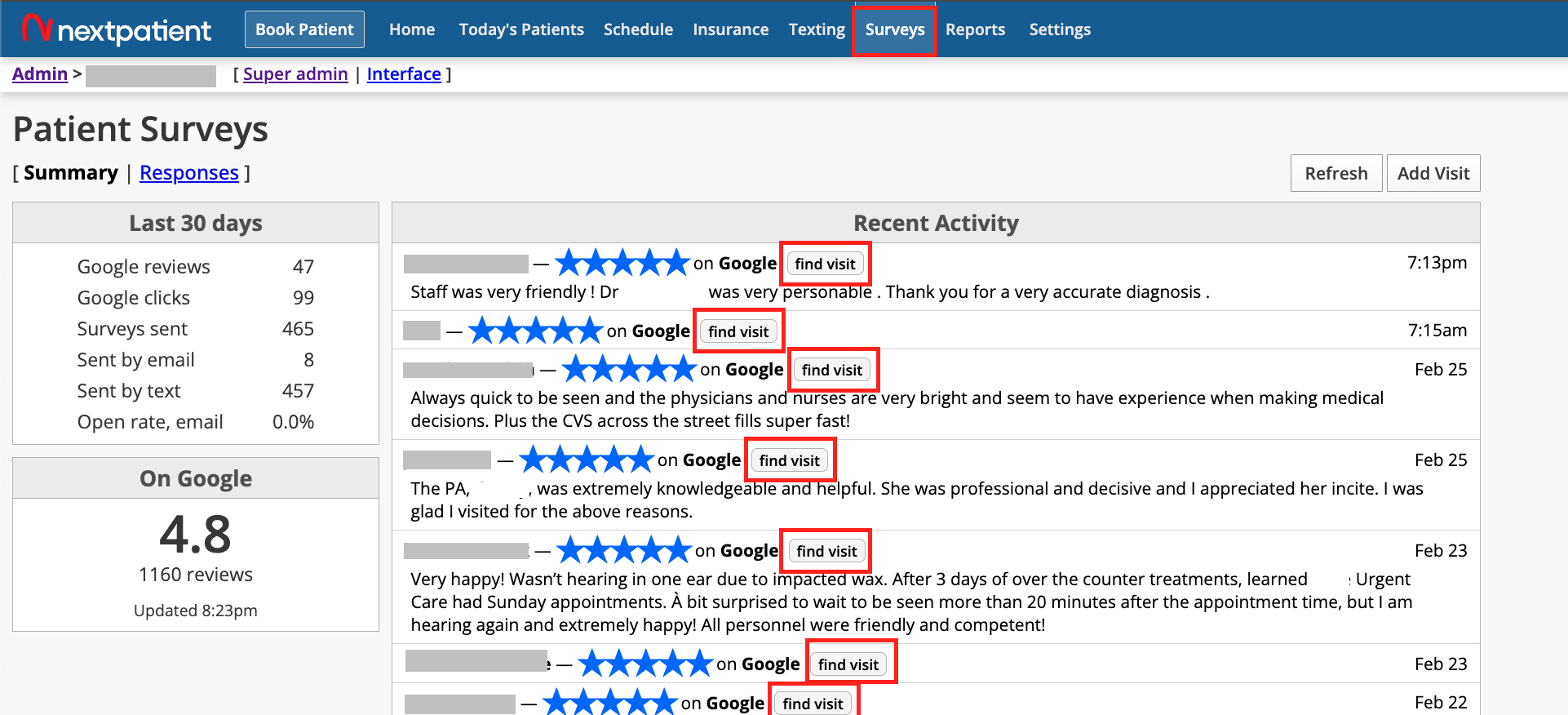Click the Feb 22 date

coord(1441,703)
